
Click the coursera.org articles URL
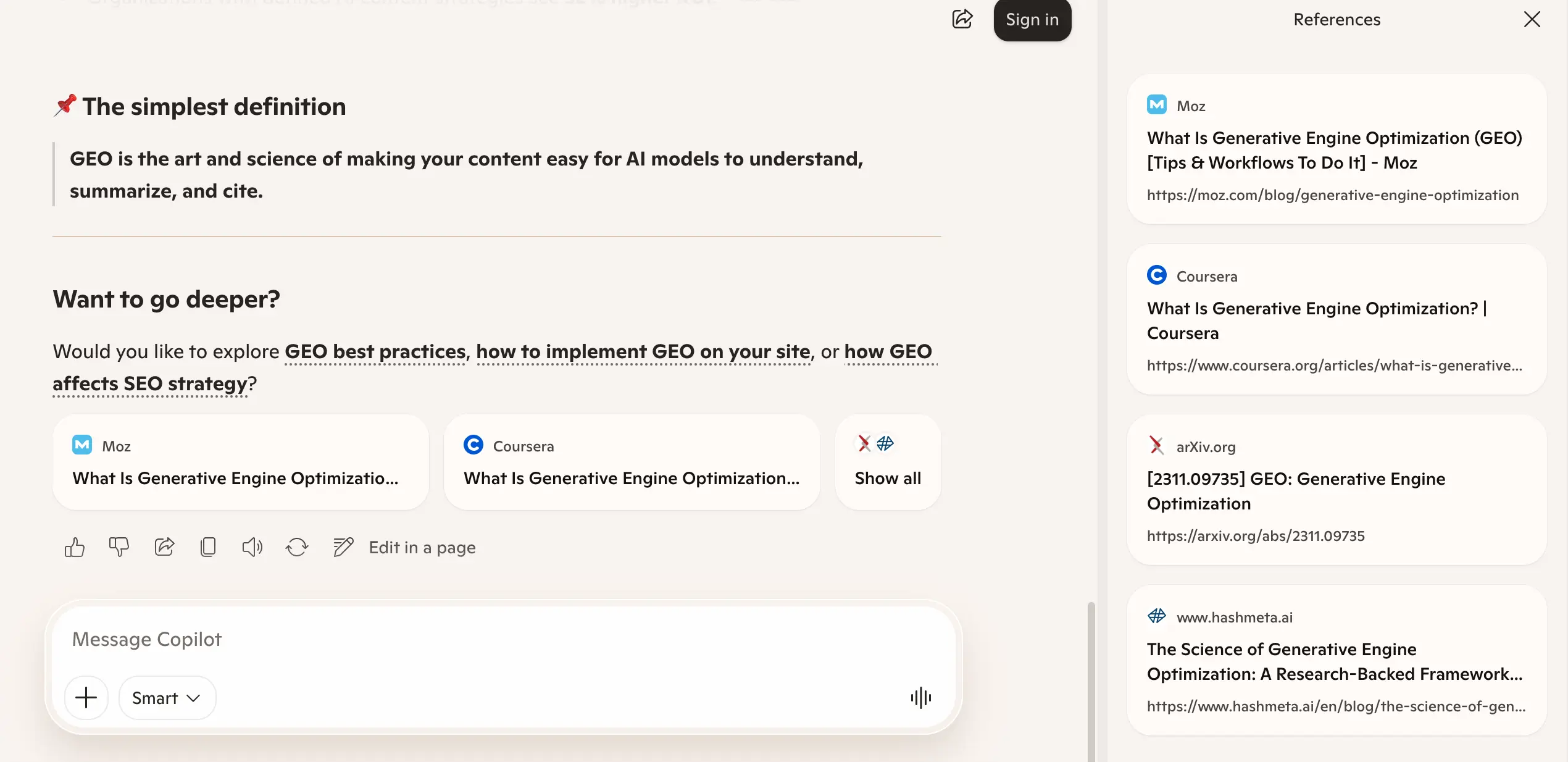pyautogui.click(x=1335, y=366)
